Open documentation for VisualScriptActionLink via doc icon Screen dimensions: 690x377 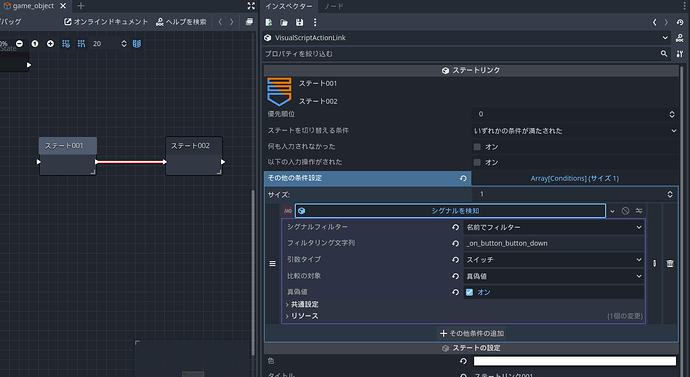click(x=680, y=38)
